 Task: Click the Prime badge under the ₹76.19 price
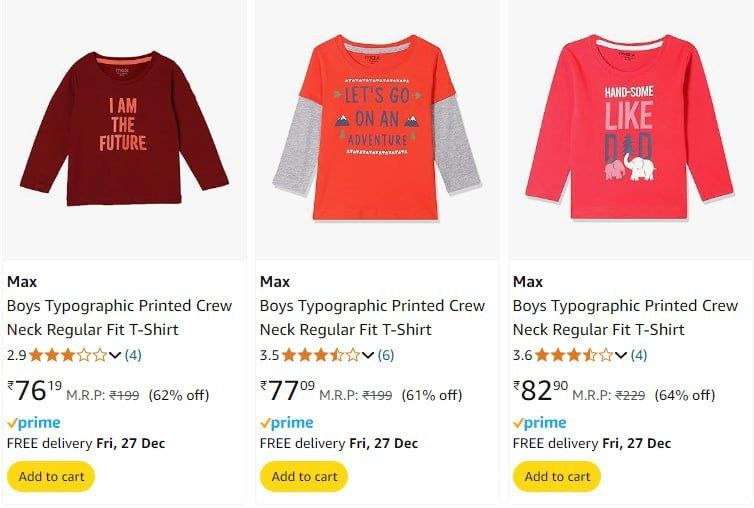click(x=34, y=423)
